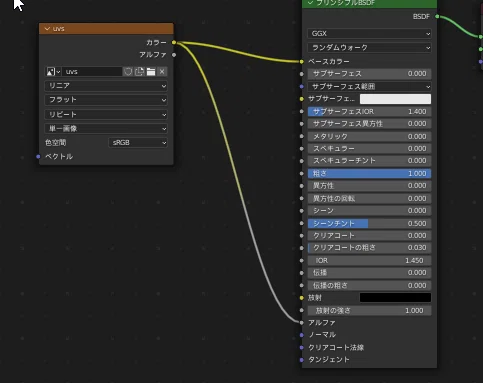
Task: Click the クリアコート法線 input socket
Action: coord(302,347)
